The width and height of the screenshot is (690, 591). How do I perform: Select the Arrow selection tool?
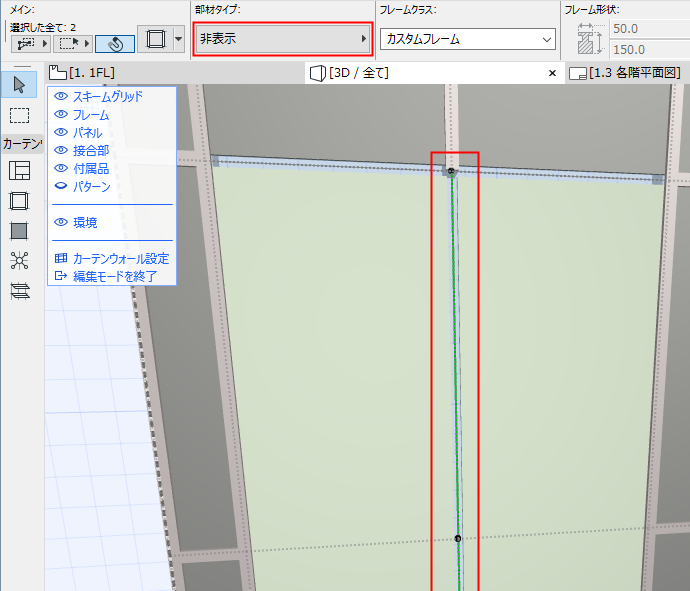tap(19, 85)
